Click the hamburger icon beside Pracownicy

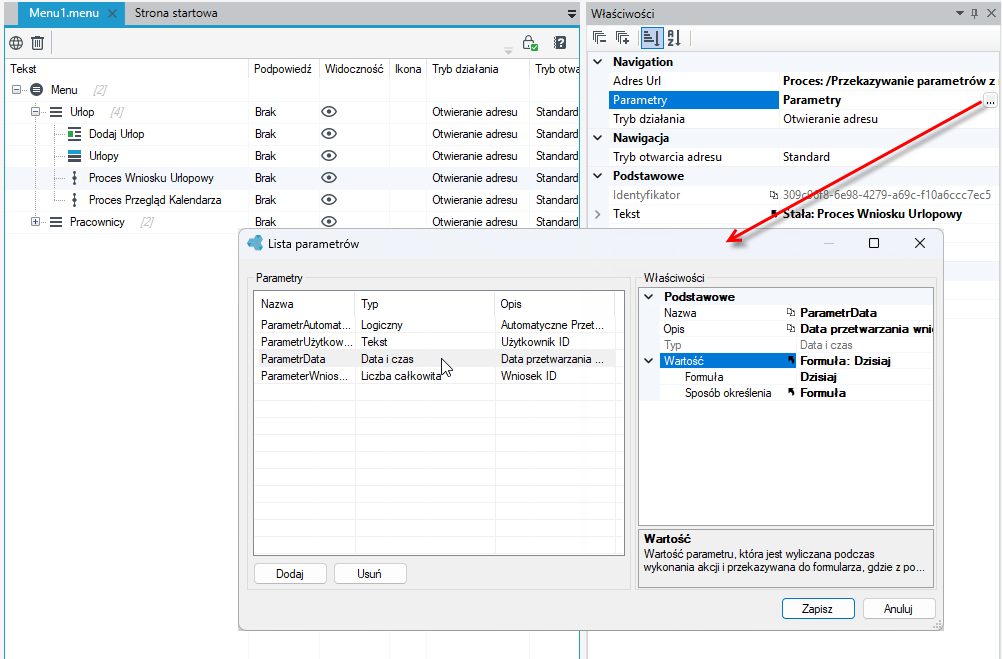point(56,222)
